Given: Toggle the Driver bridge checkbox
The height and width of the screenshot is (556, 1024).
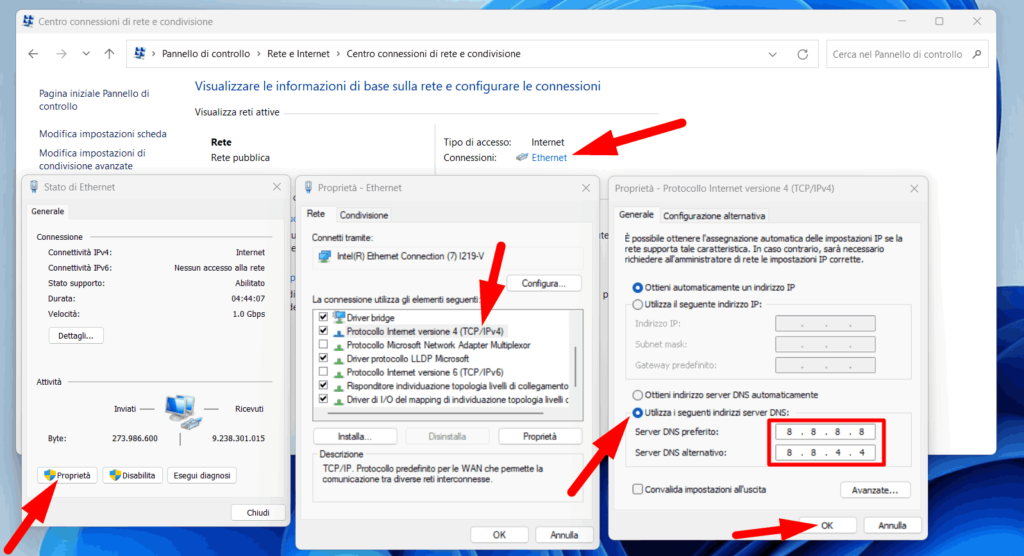Looking at the screenshot, I should (x=323, y=317).
